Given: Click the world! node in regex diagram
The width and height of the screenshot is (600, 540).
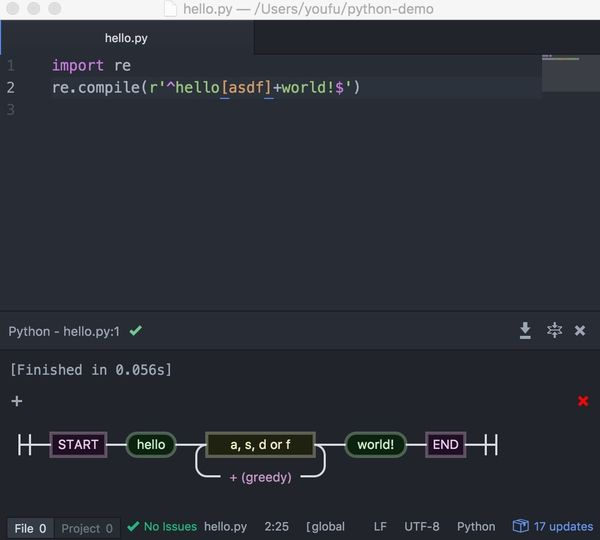Looking at the screenshot, I should pyautogui.click(x=375, y=444).
